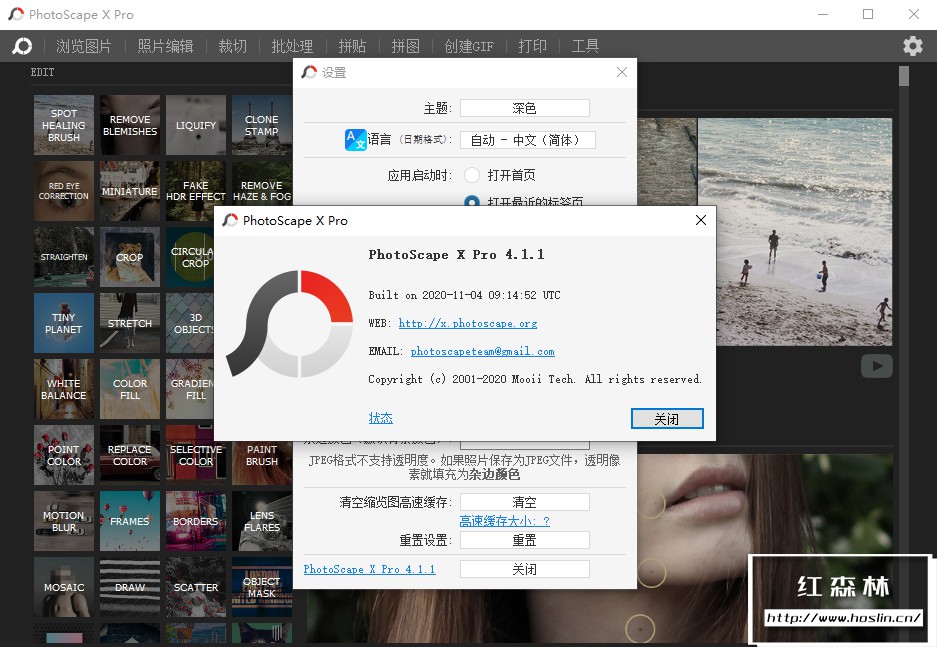The image size is (937, 647).
Task: Switch to the 照片编辑 tab
Action: [x=165, y=46]
